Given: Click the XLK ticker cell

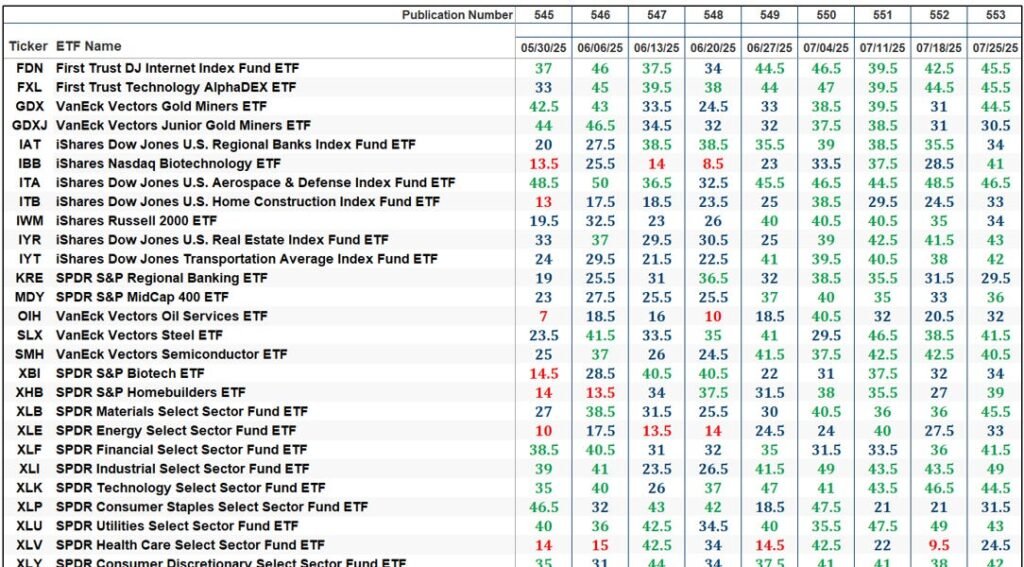Looking at the screenshot, I should coord(30,488).
